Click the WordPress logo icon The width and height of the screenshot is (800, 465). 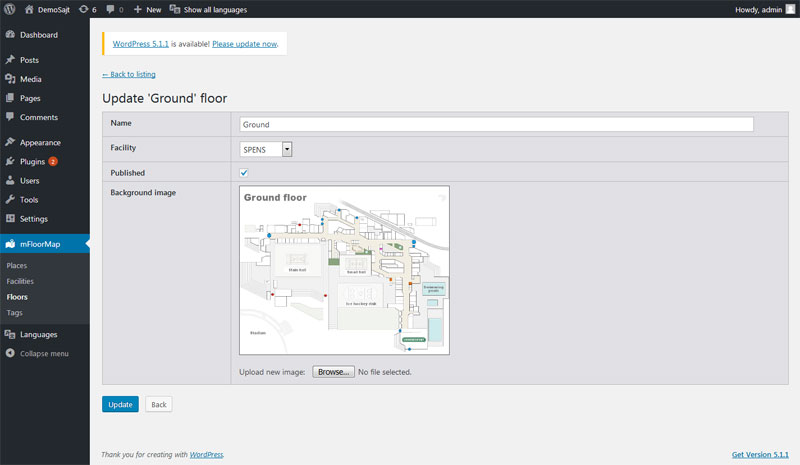tap(9, 9)
